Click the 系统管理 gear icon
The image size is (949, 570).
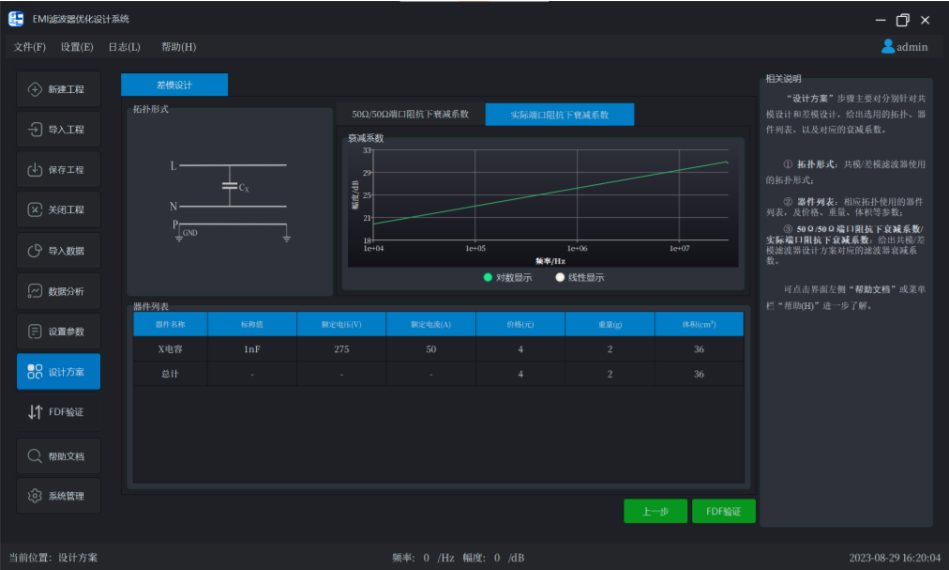pyautogui.click(x=34, y=496)
